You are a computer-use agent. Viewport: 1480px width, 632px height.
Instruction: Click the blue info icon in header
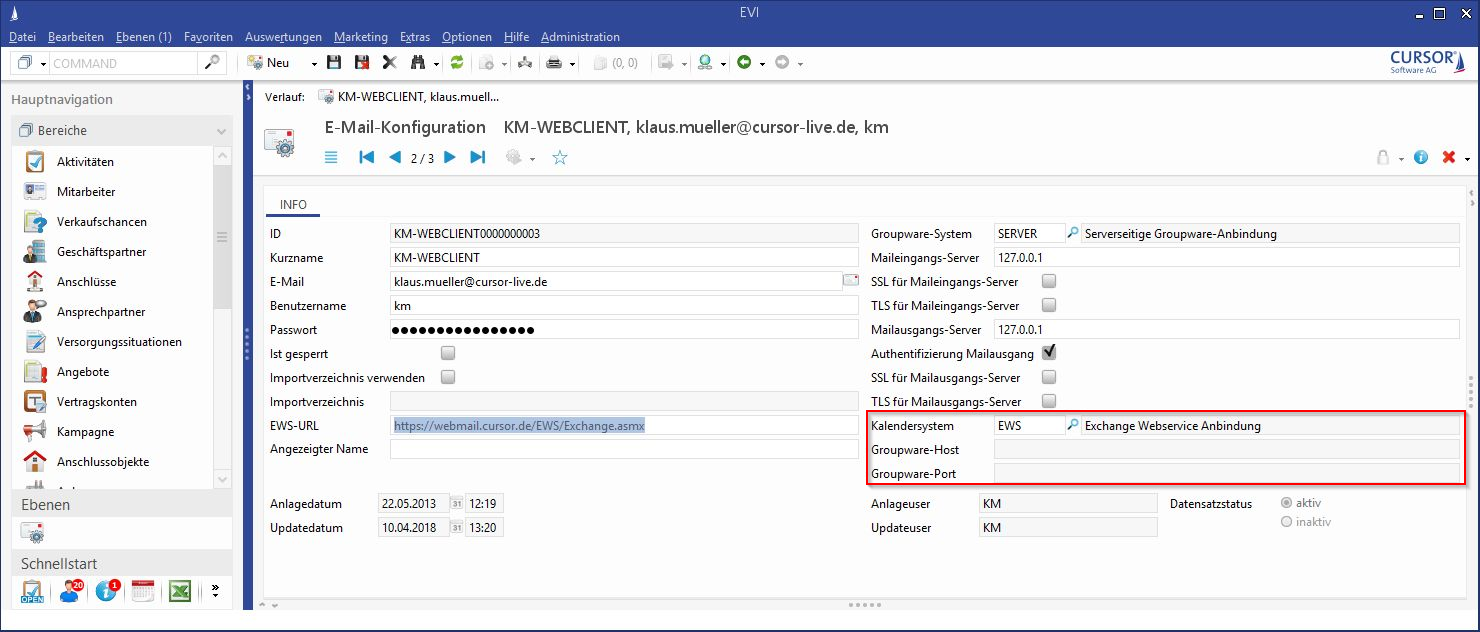tap(1421, 158)
